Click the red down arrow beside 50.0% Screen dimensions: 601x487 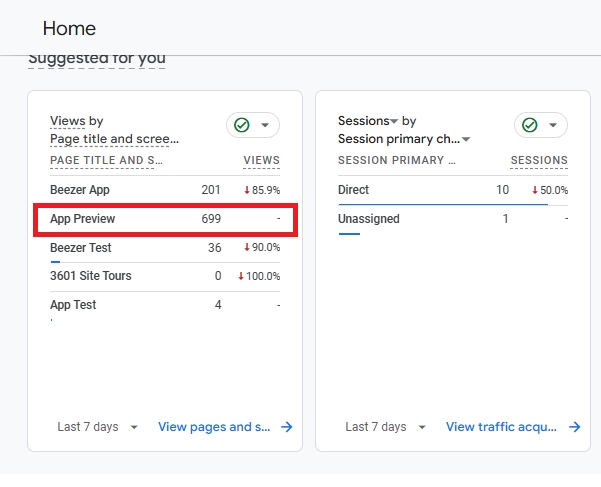pos(535,190)
